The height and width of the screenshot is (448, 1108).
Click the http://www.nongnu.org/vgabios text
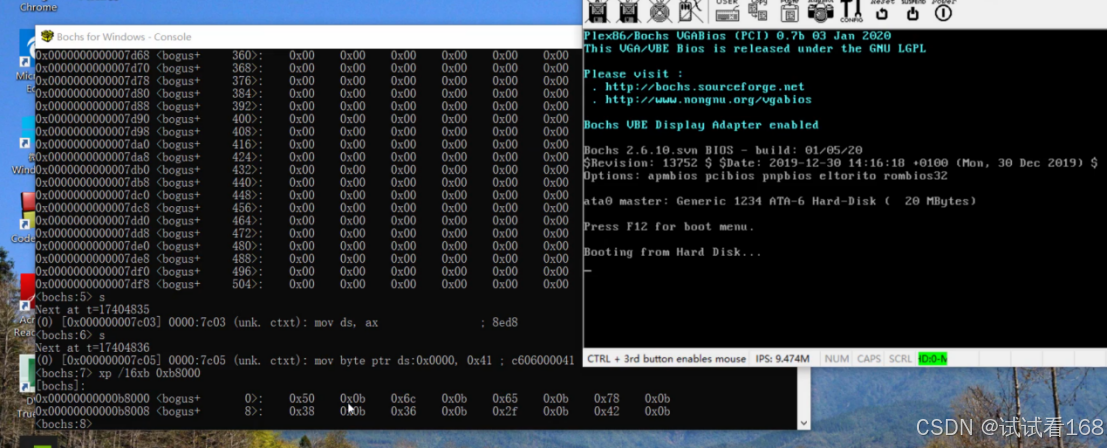708,100
